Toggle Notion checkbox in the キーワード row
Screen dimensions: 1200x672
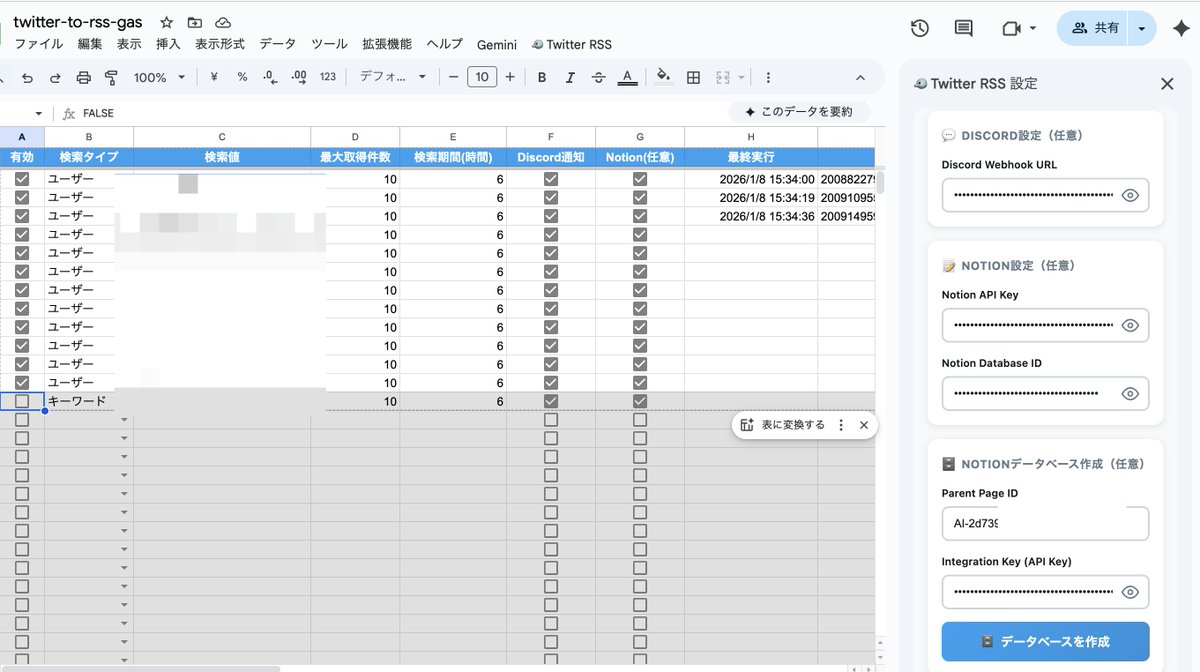click(640, 401)
